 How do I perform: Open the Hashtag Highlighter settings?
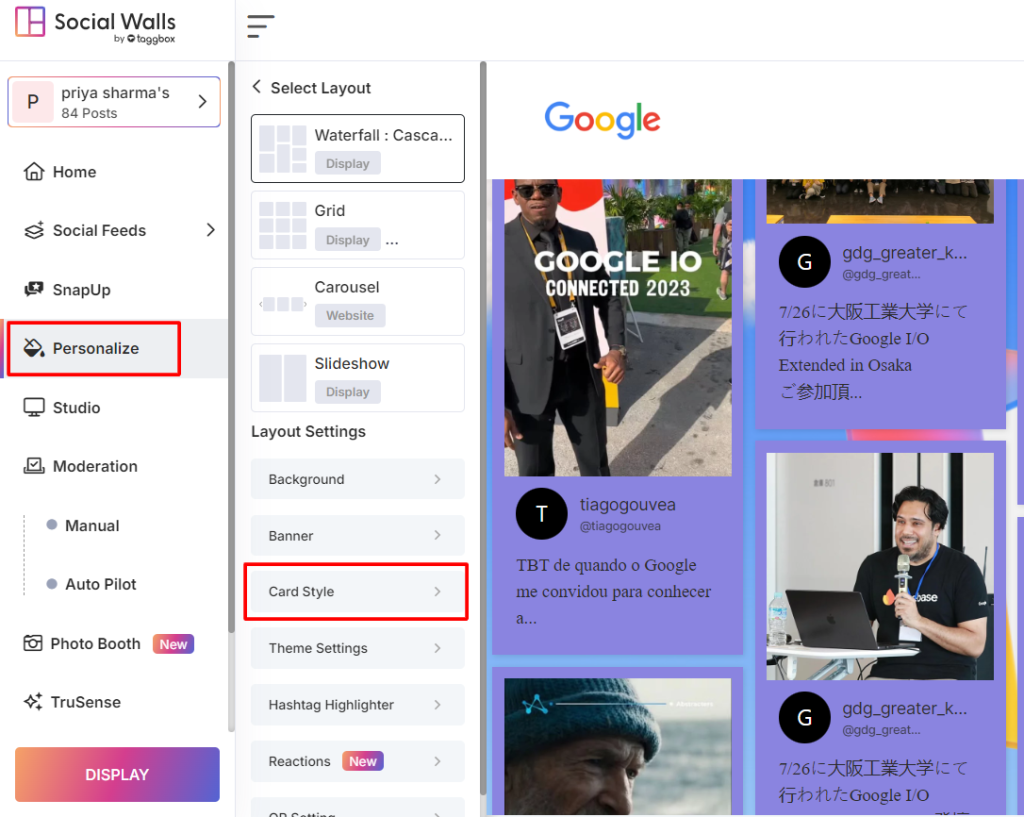(357, 705)
